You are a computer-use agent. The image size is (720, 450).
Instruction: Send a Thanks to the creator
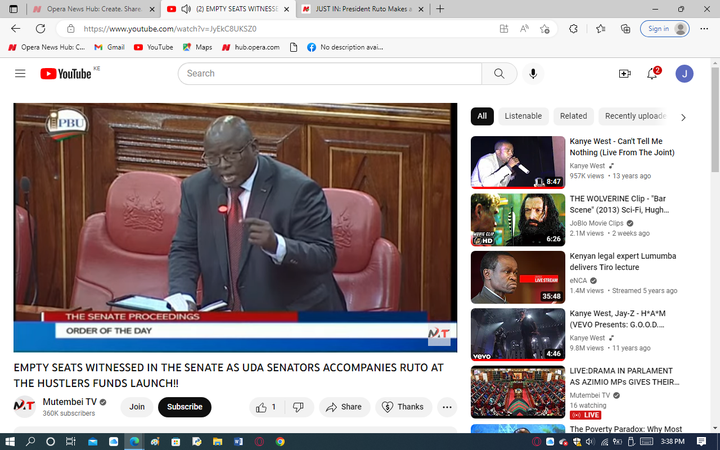[403, 407]
